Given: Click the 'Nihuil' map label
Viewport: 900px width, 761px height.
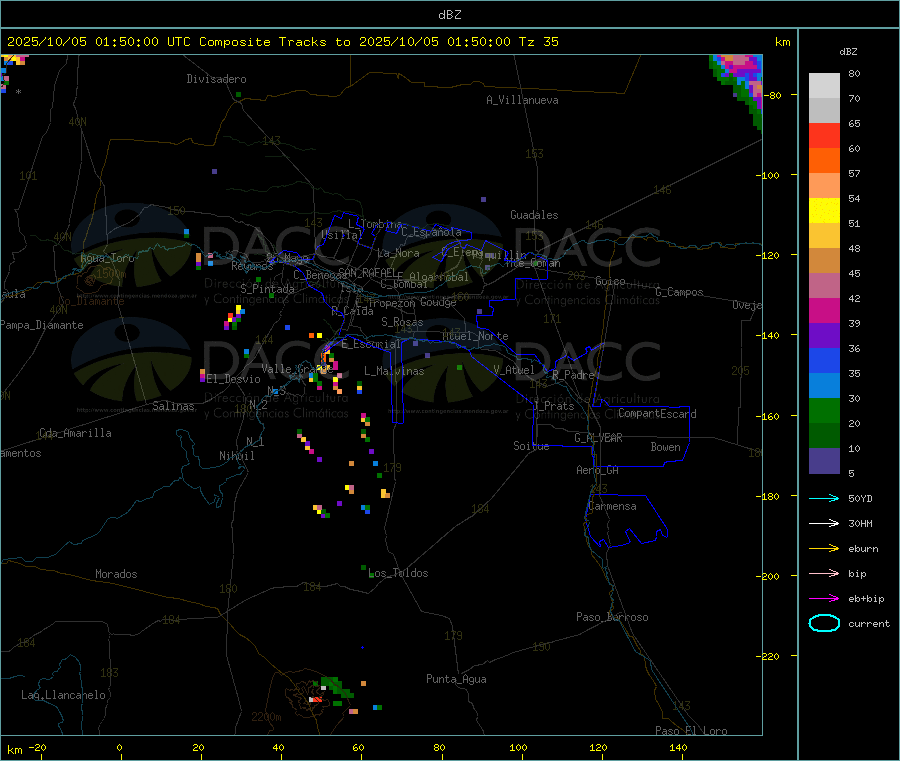Looking at the screenshot, I should pyautogui.click(x=236, y=456).
